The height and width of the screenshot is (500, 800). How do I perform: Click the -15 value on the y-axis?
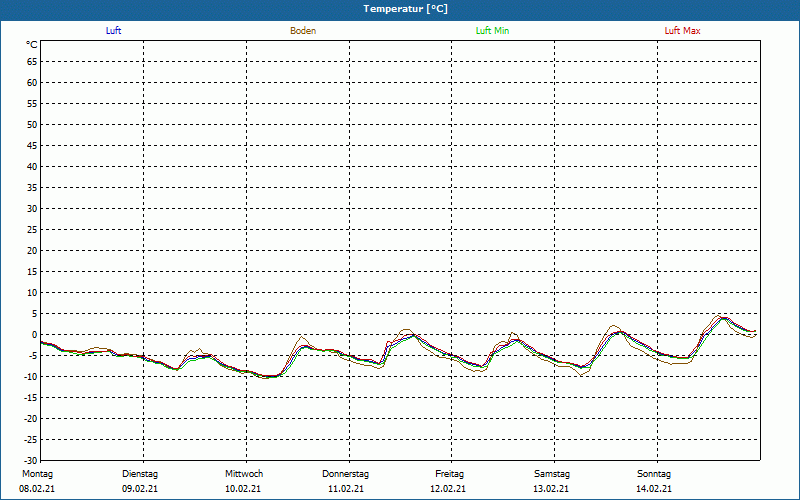click(x=31, y=397)
